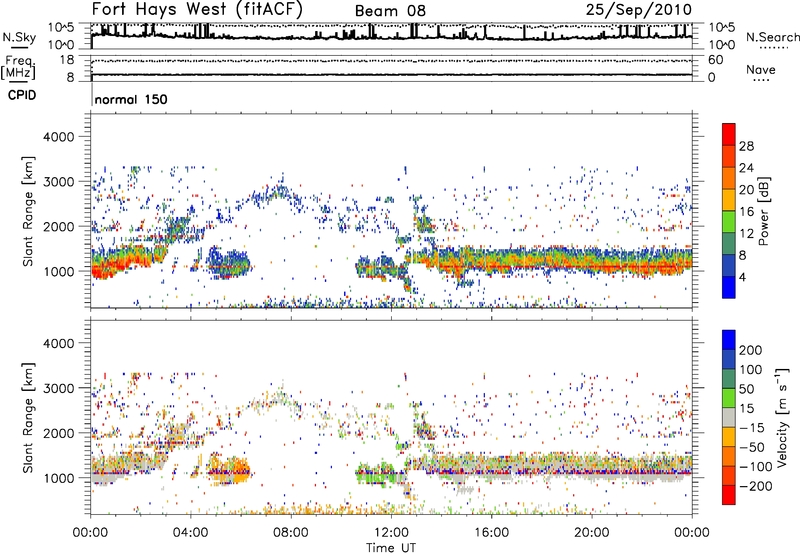The height and width of the screenshot is (554, 800).
Task: Click the date '25/Sep/2010'
Action: coord(639,10)
